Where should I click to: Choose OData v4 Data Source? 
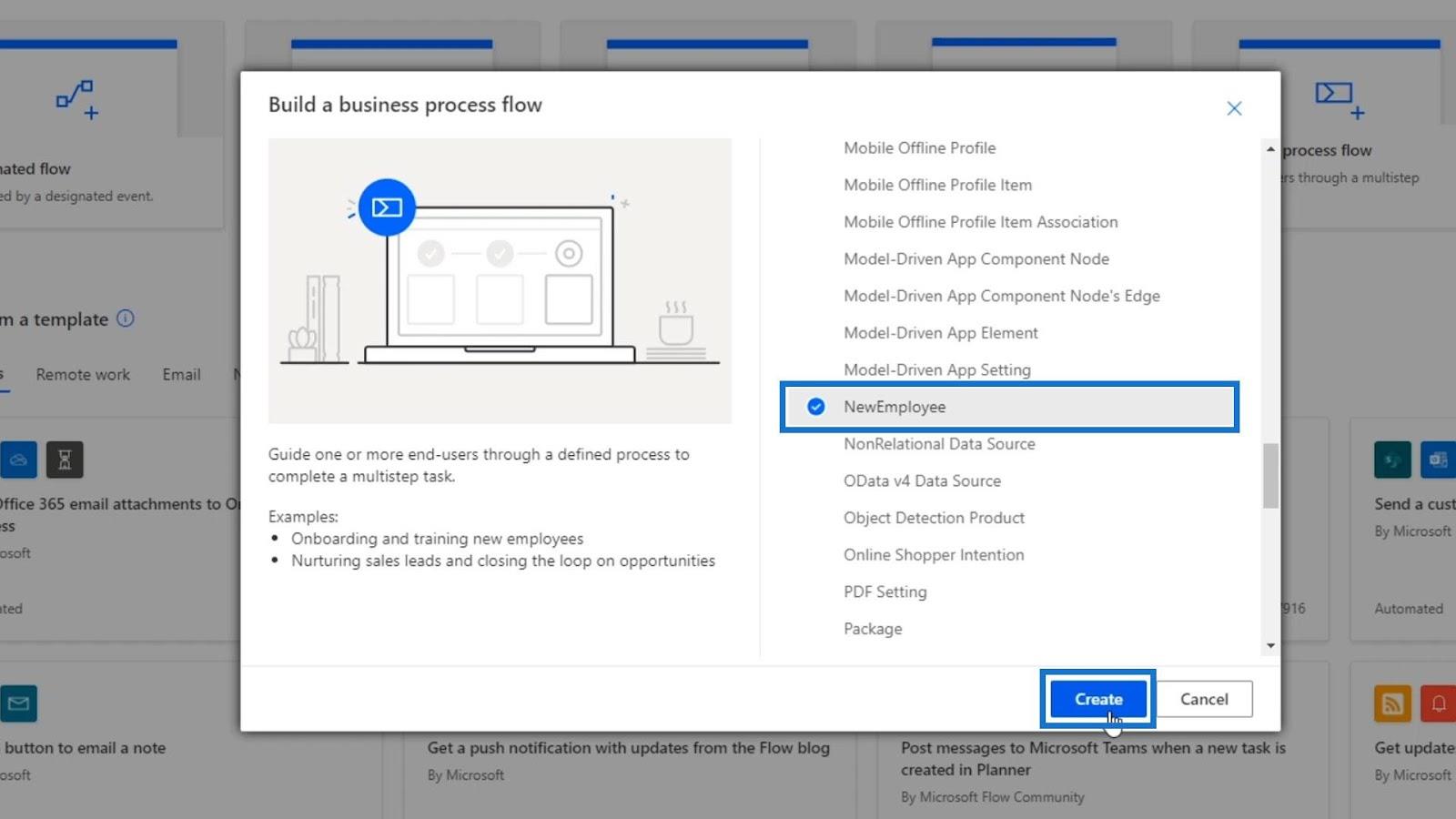pos(922,480)
